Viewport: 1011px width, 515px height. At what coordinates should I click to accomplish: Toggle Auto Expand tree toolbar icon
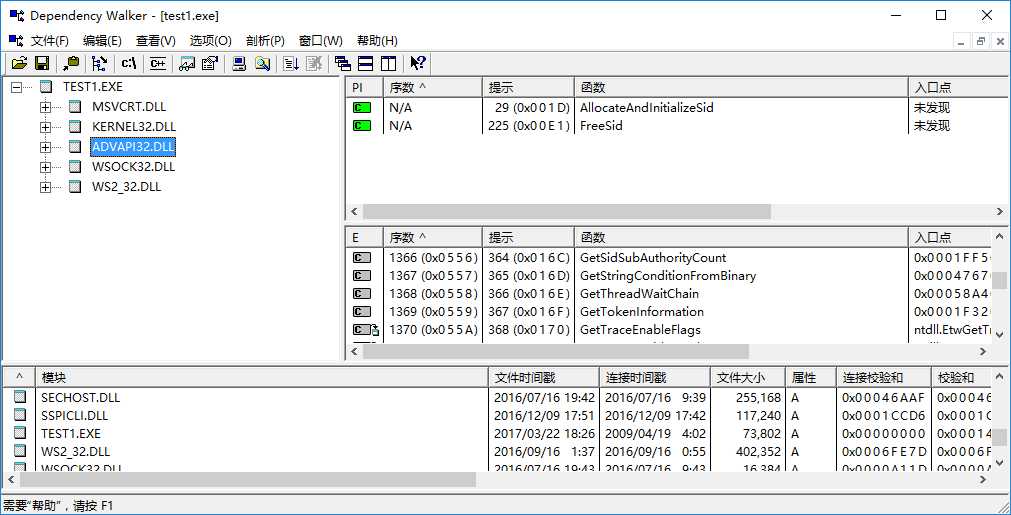click(100, 63)
